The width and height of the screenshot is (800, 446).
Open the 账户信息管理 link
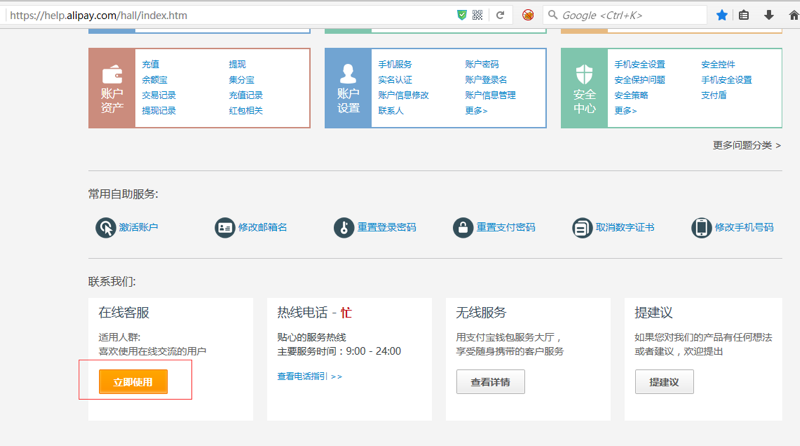pos(490,95)
